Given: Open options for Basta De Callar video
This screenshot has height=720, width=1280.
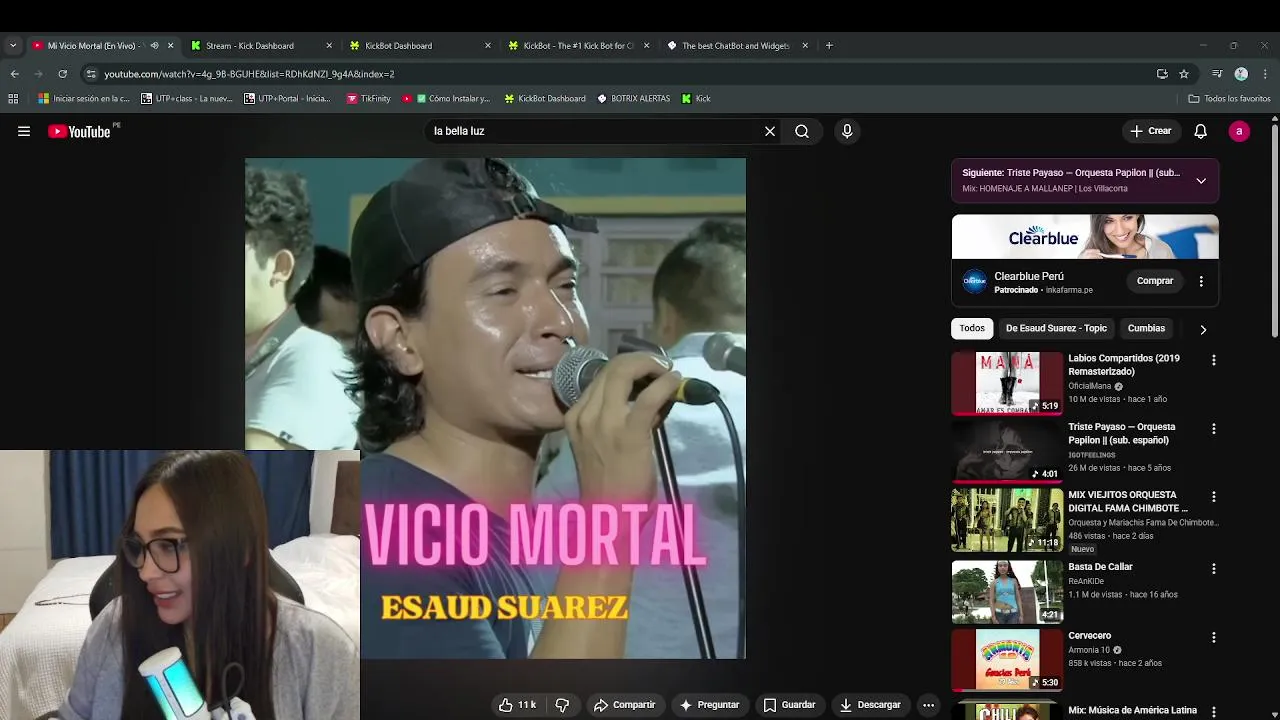Looking at the screenshot, I should (1214, 569).
